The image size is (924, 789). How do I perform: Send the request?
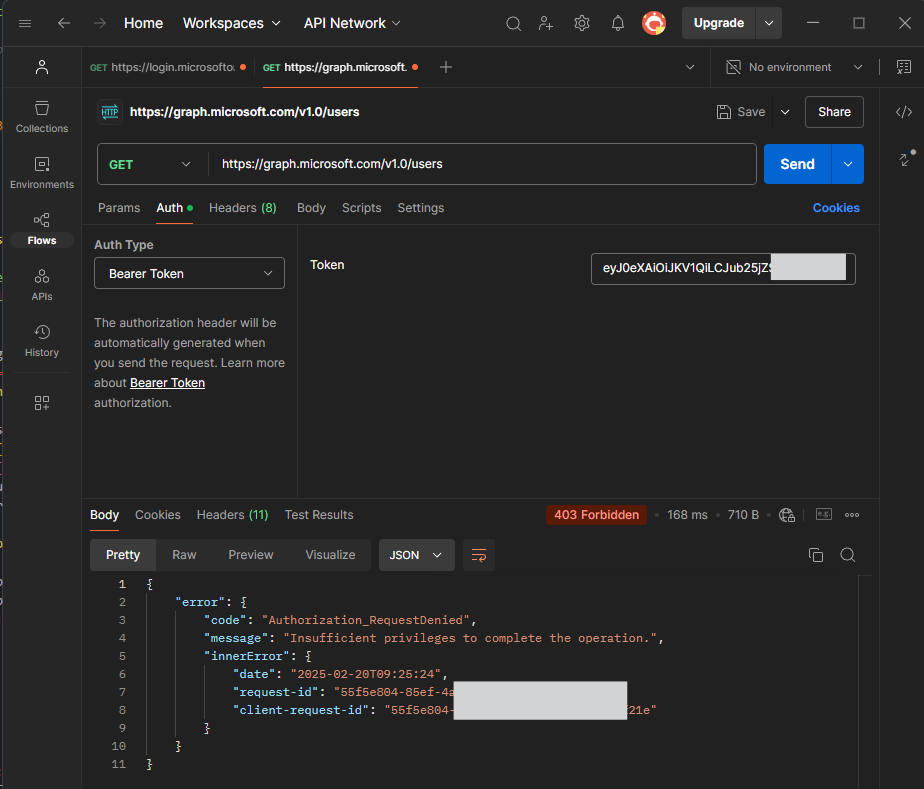(797, 164)
